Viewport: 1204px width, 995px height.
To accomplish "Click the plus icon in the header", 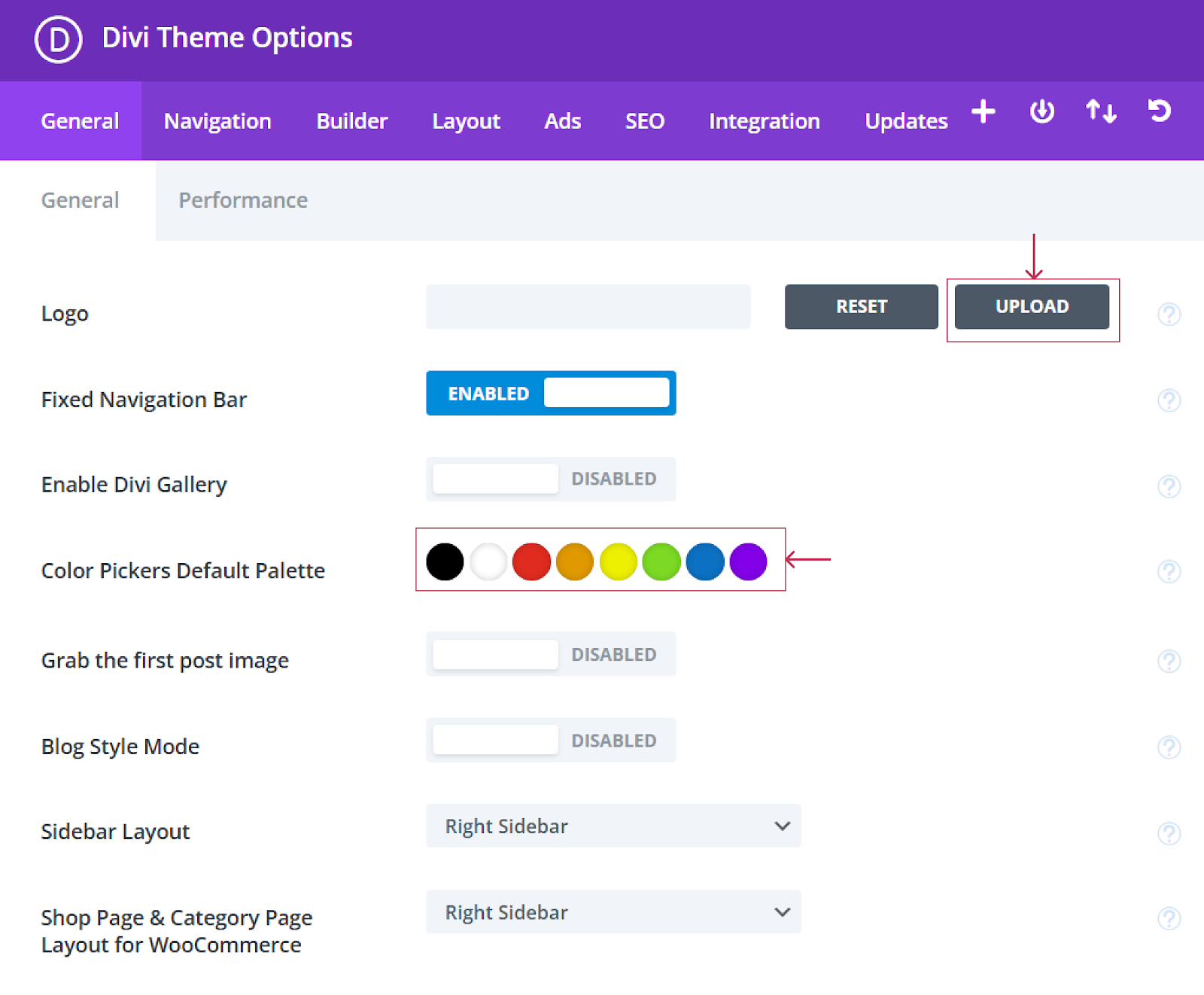I will pyautogui.click(x=983, y=111).
